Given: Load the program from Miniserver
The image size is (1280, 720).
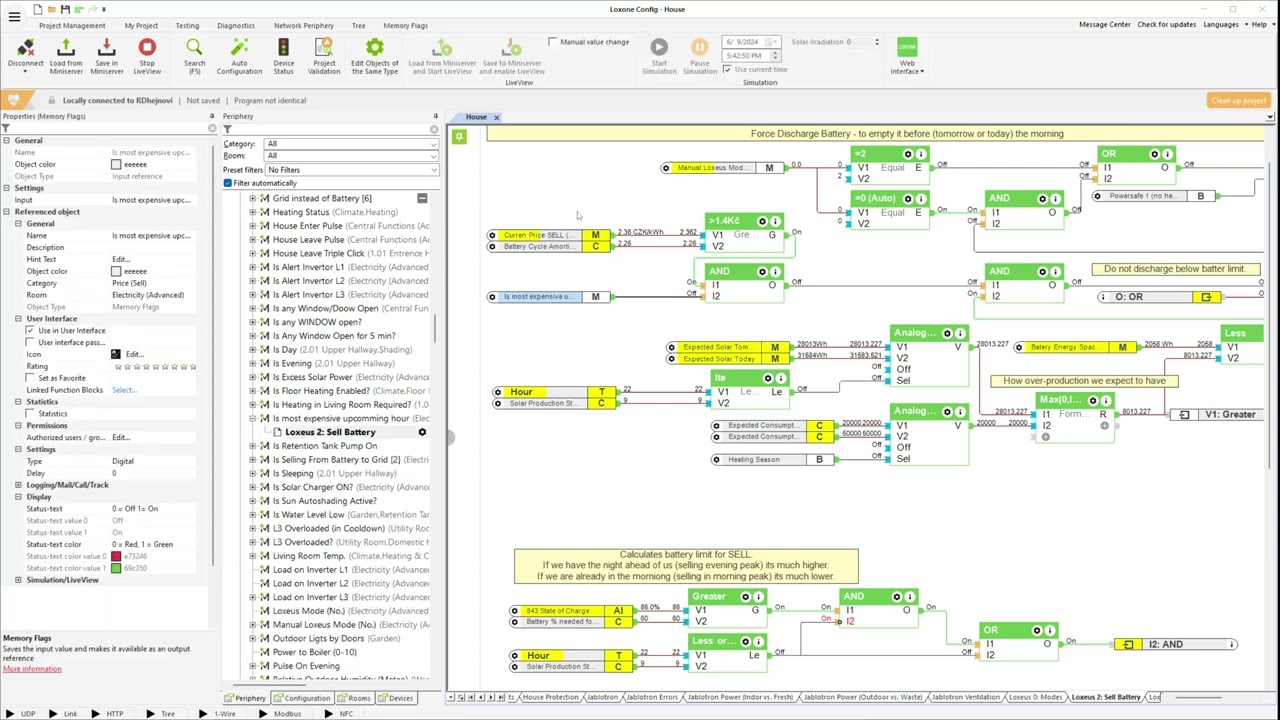Looking at the screenshot, I should pos(66,48).
